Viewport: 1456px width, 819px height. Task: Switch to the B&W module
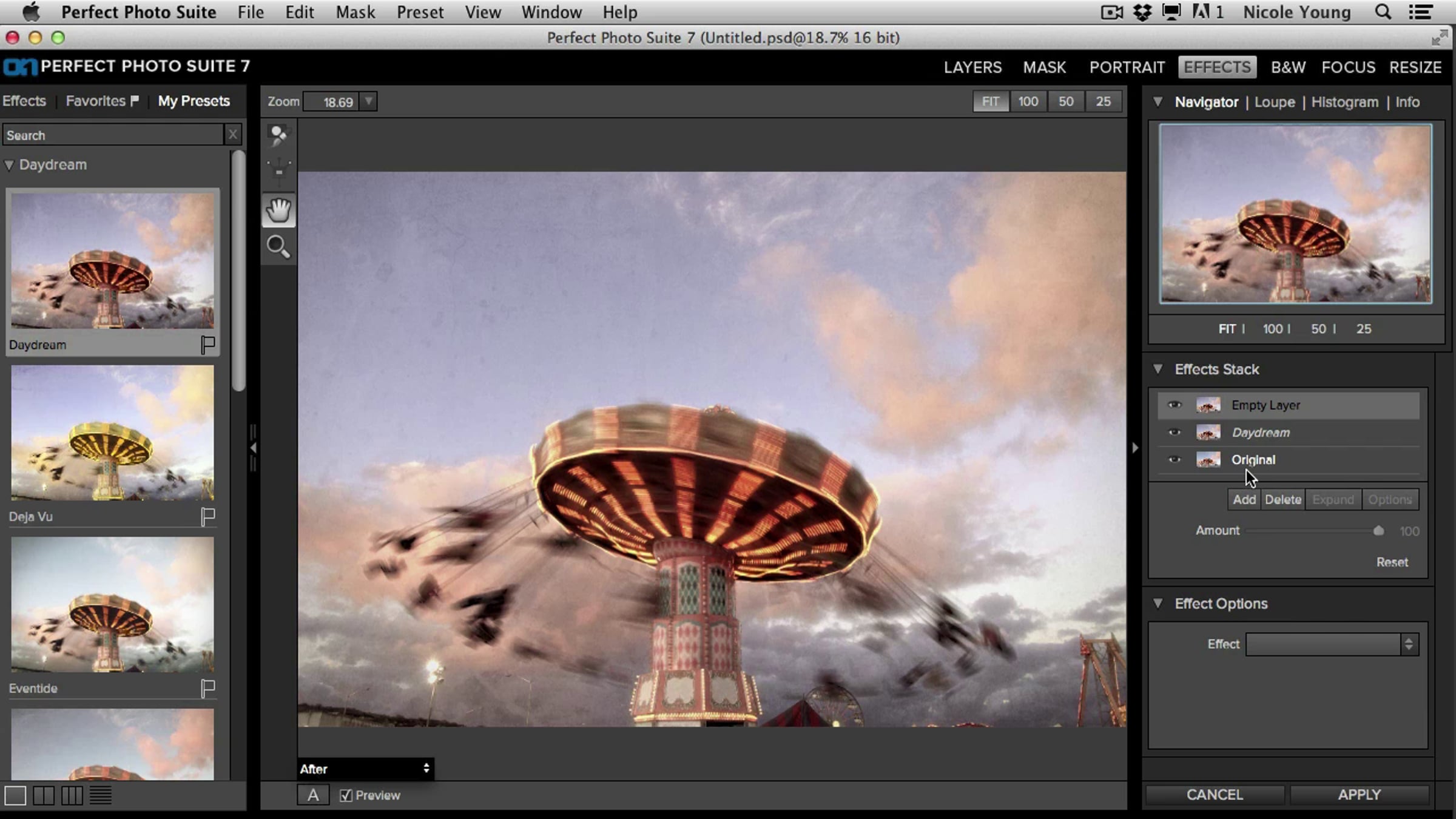[x=1288, y=67]
